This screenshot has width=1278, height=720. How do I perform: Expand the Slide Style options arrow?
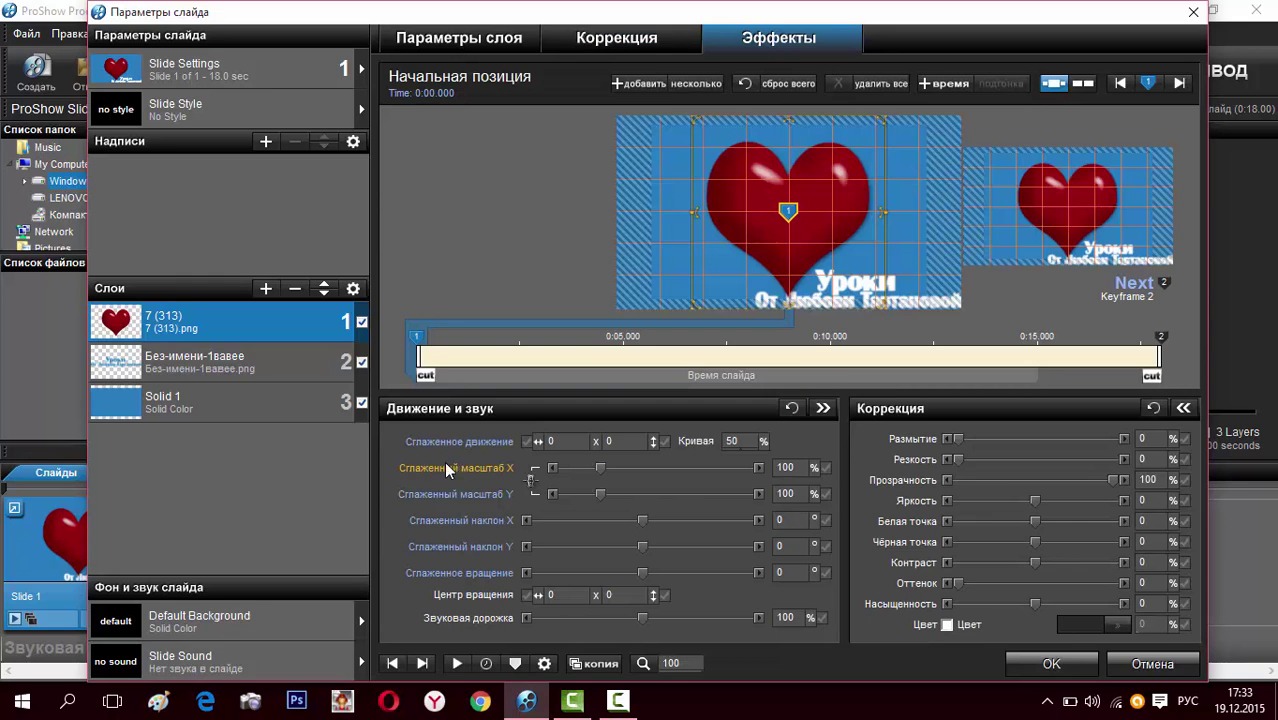point(361,109)
